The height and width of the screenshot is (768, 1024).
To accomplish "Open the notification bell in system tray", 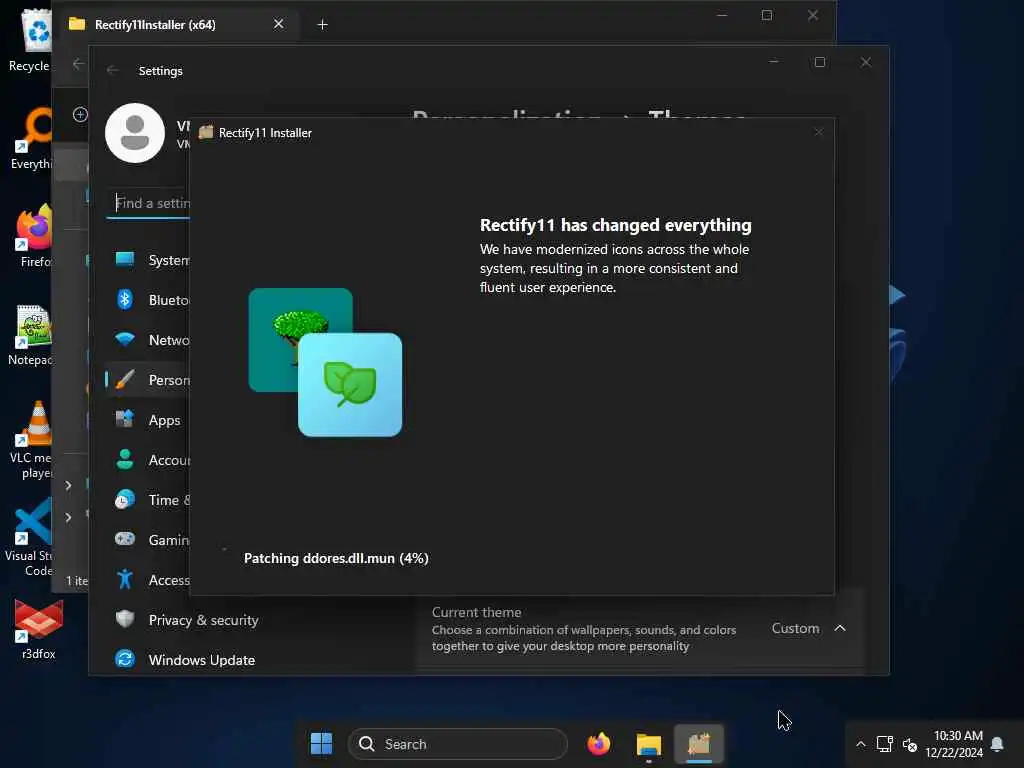I will 997,744.
